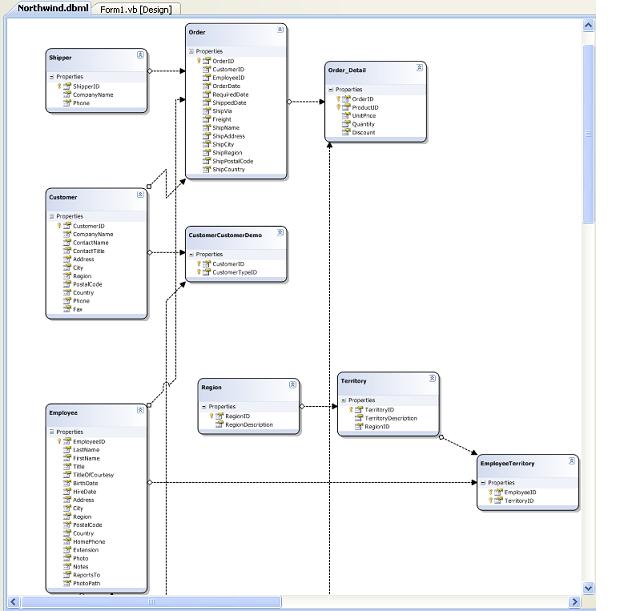
Task: Select the Employee LastName property icon
Action: [67, 449]
